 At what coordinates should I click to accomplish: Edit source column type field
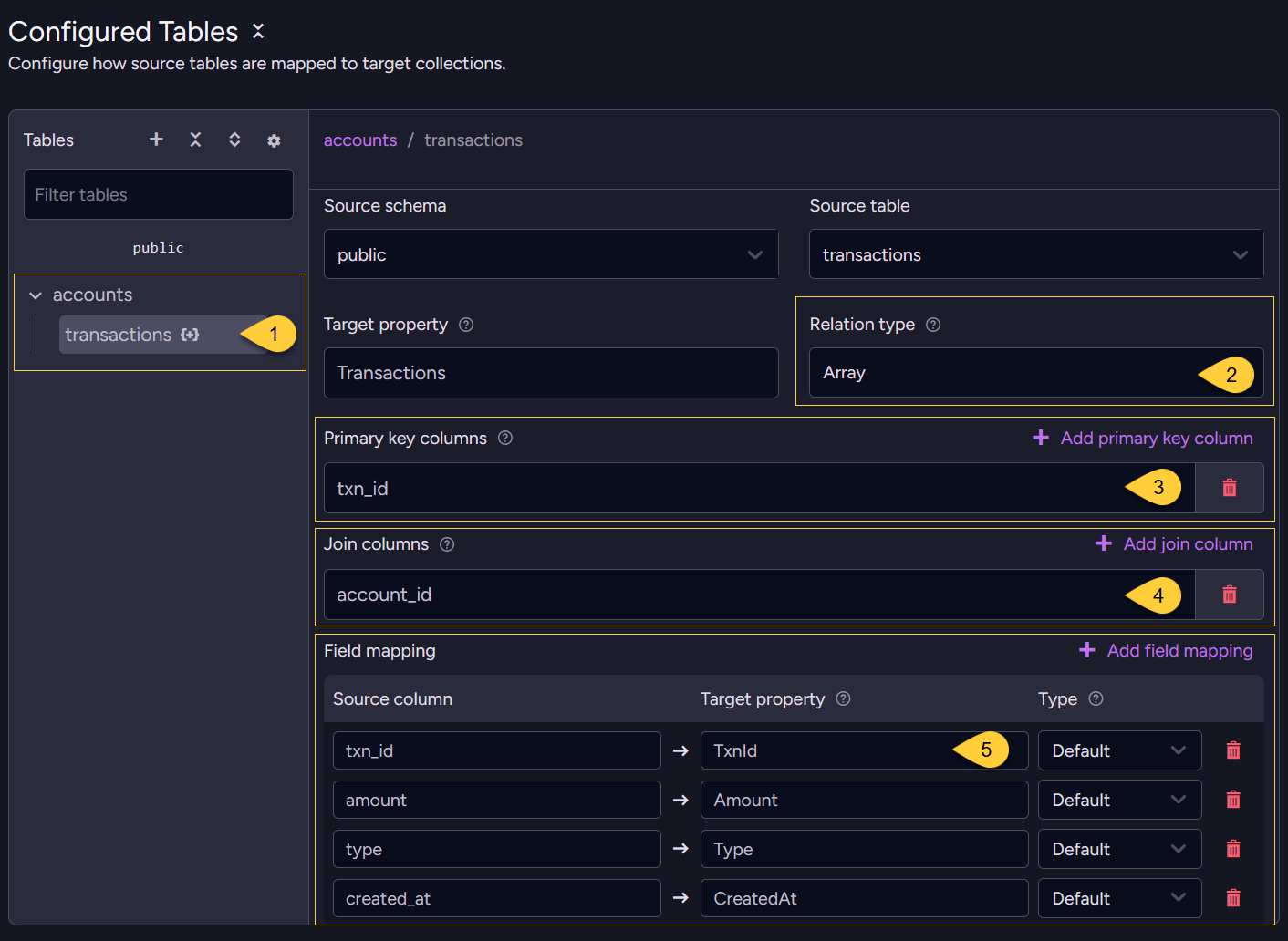coord(497,849)
